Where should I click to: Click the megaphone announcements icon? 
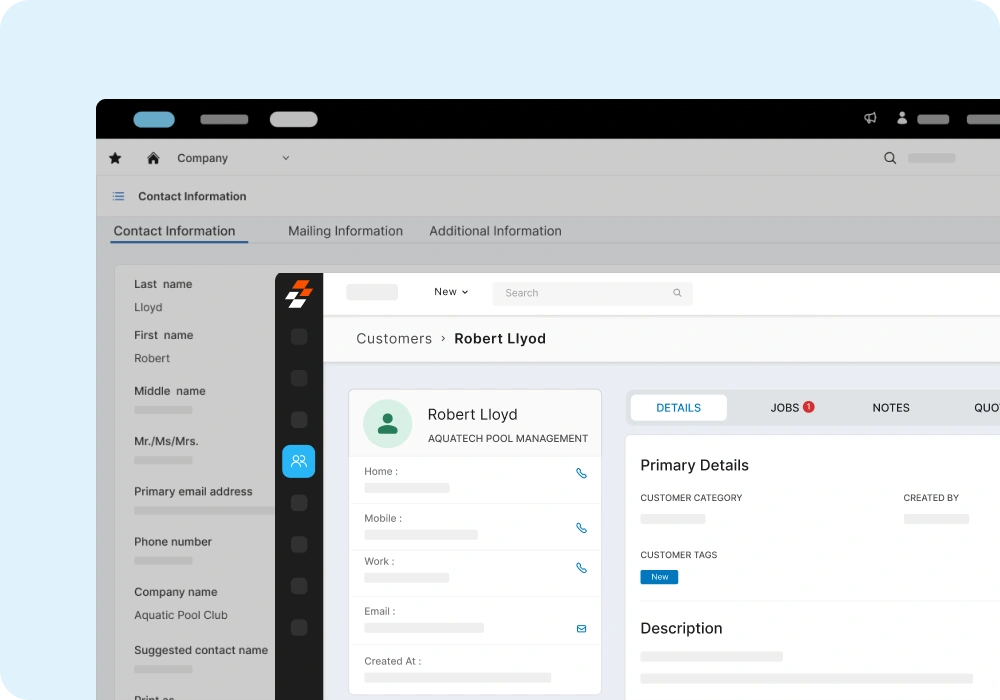coord(870,118)
